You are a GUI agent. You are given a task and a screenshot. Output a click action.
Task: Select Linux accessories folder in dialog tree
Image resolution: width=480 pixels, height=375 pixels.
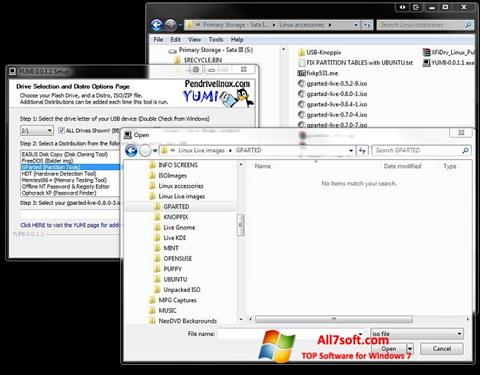(176, 186)
